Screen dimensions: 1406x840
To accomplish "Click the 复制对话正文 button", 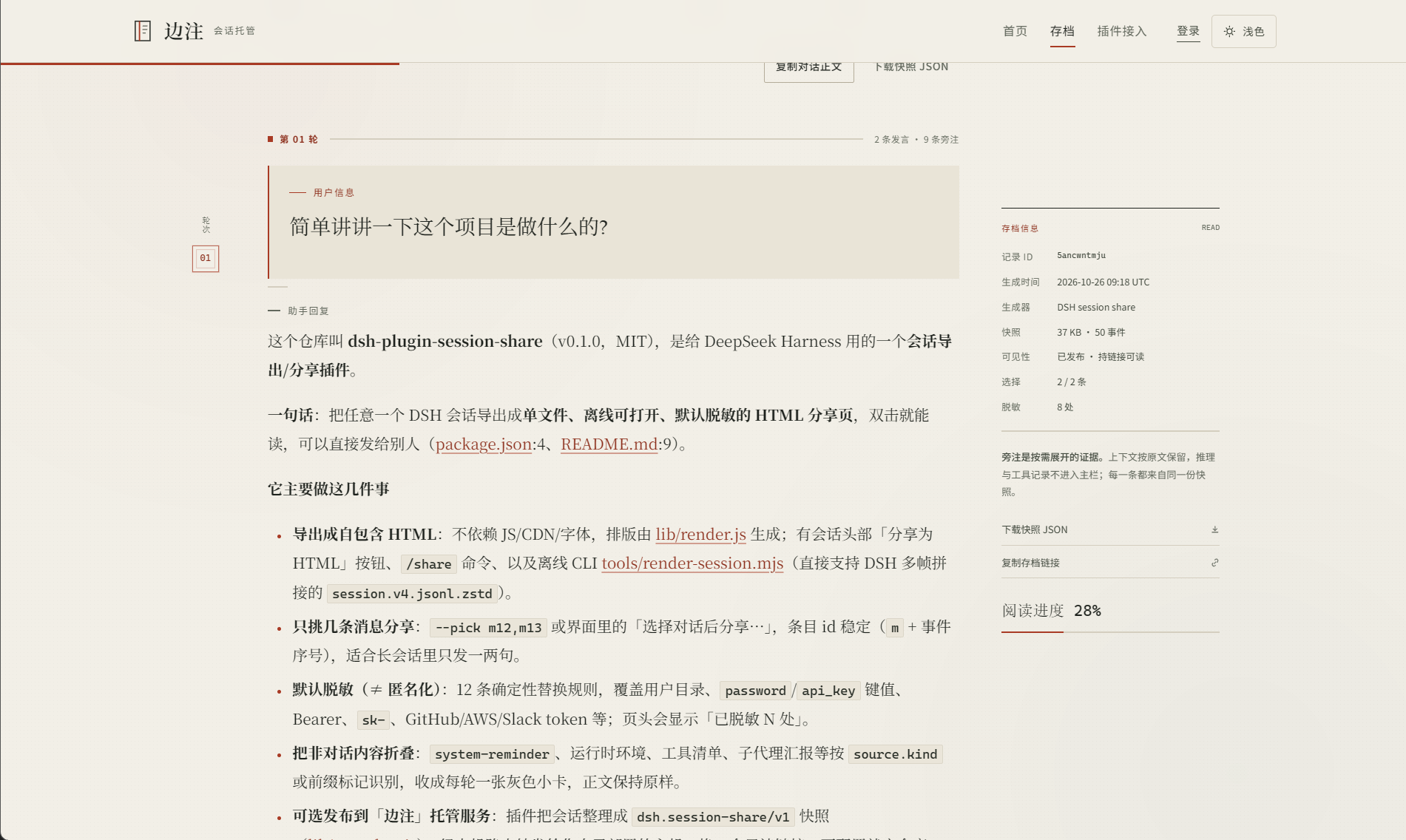I will coord(808,69).
